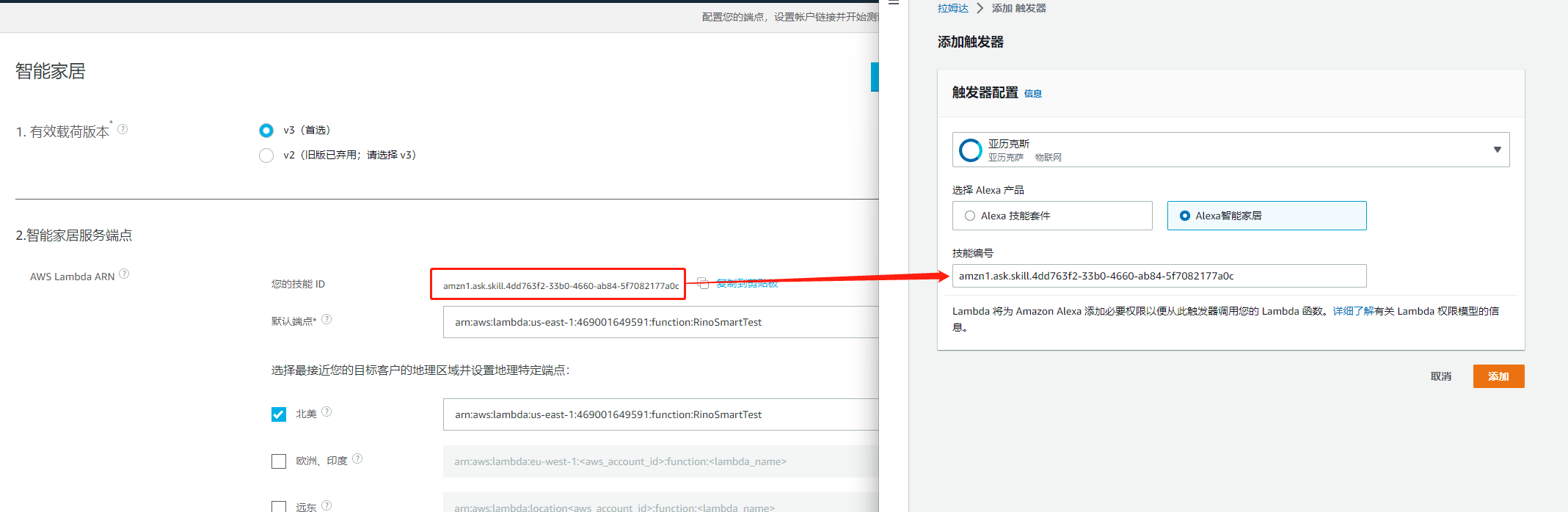This screenshot has width=1568, height=512.
Task: Open the 详细了解 Lambda permissions link
Action: pos(1353,311)
